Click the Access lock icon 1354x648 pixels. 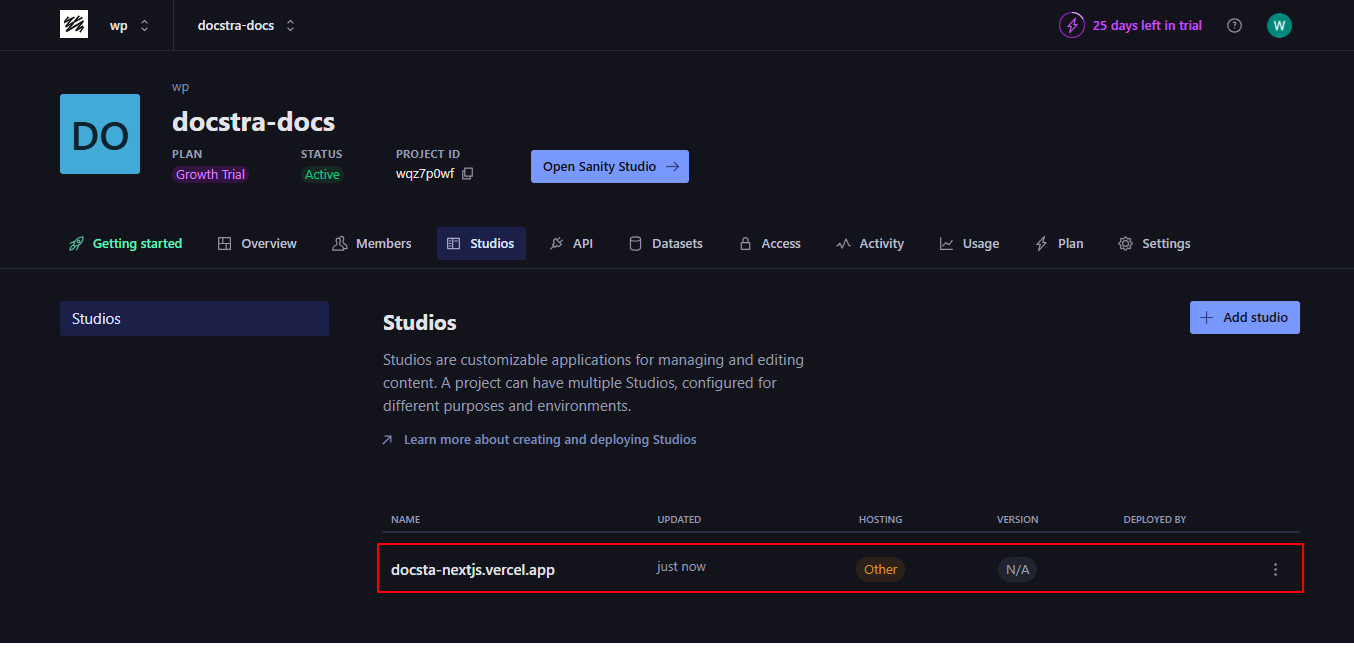click(x=744, y=243)
